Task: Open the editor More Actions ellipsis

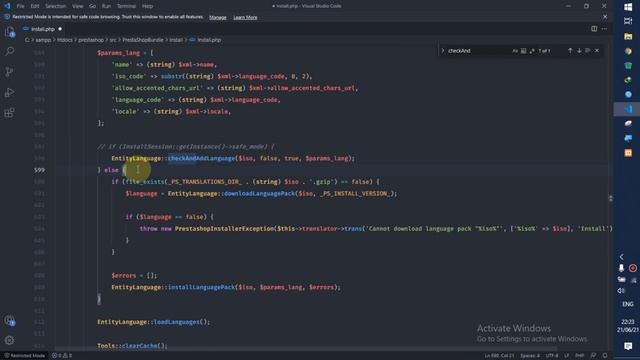Action: (604, 29)
